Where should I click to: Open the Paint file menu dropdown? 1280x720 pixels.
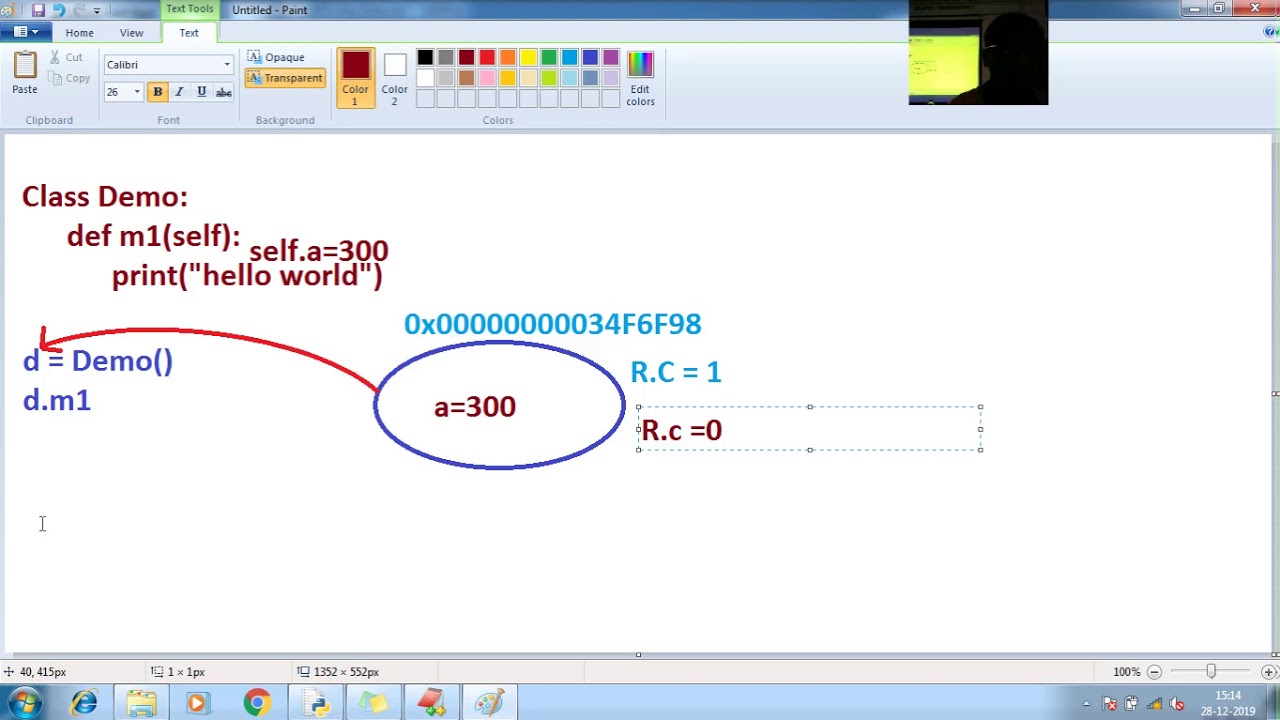click(x=25, y=32)
